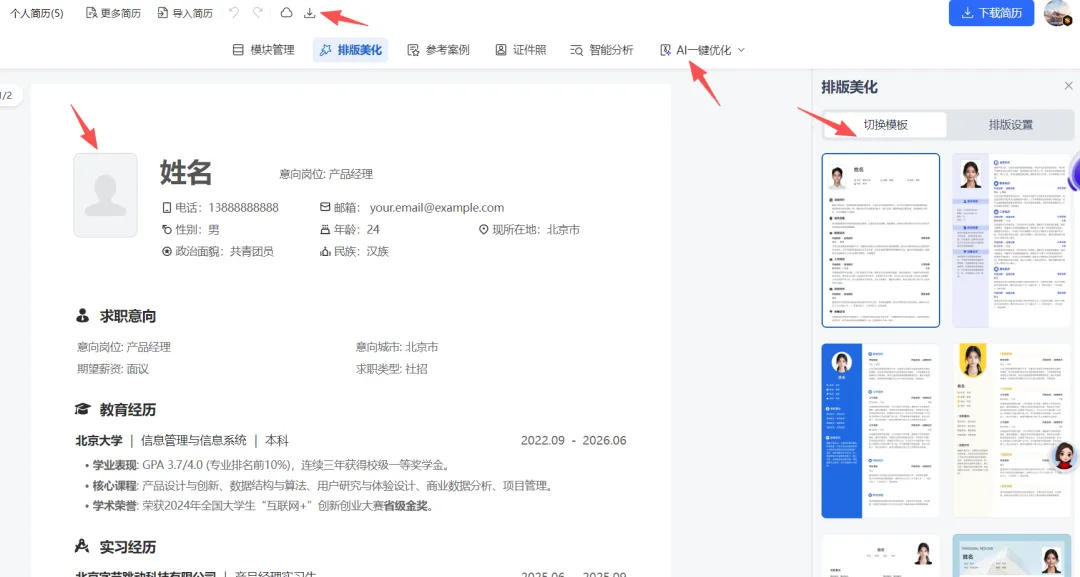Choose the lavender sidebar resume template

[x=1012, y=240]
